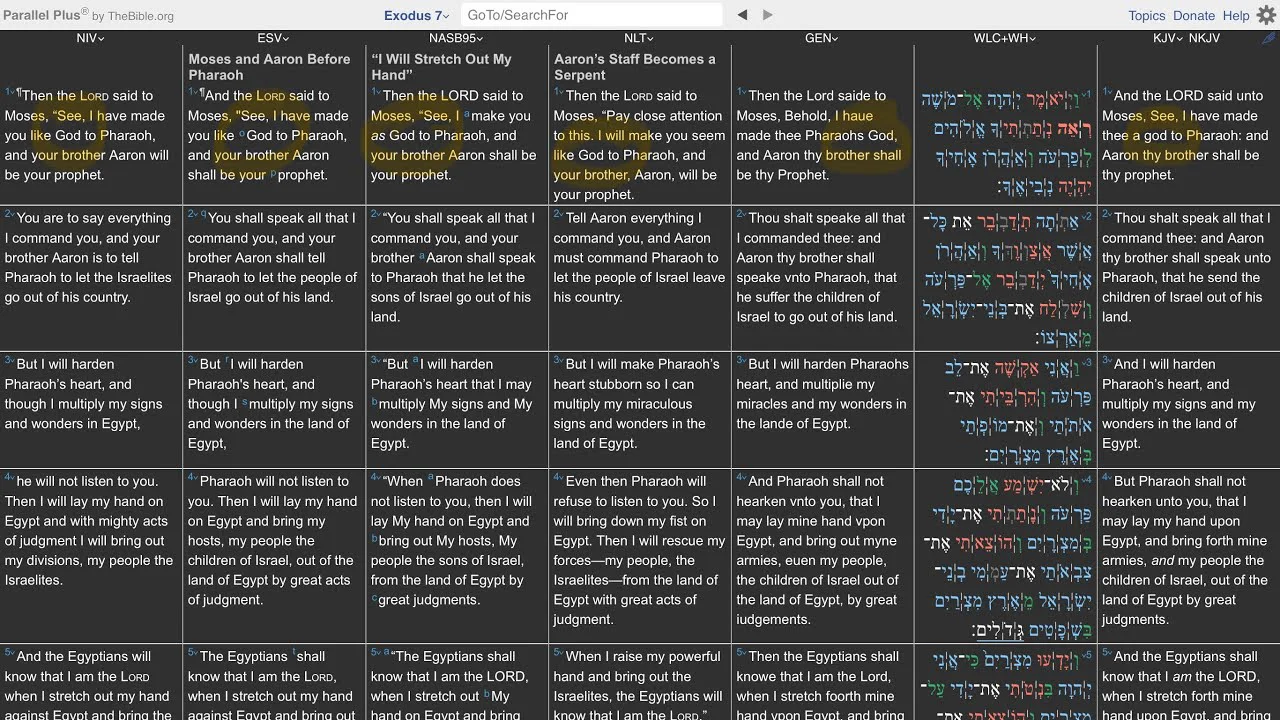Open the GEN version dropdown
Image resolution: width=1280 pixels, height=720 pixels.
pos(822,38)
